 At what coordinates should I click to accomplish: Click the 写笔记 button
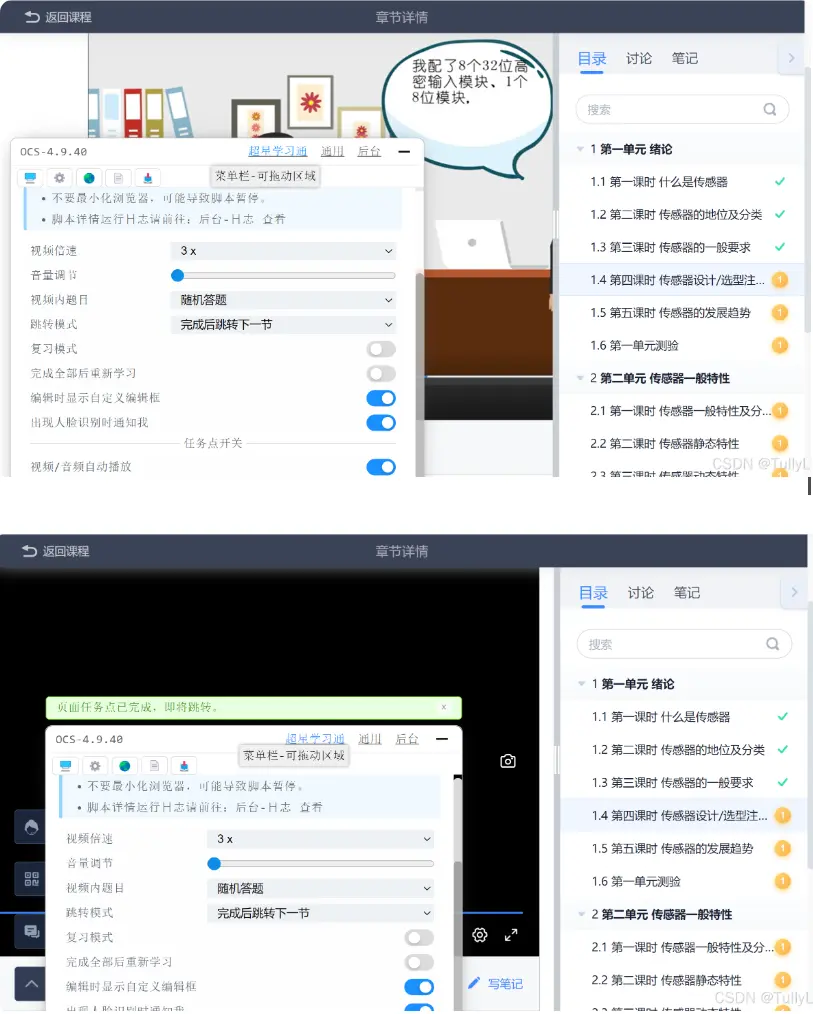[x=495, y=984]
